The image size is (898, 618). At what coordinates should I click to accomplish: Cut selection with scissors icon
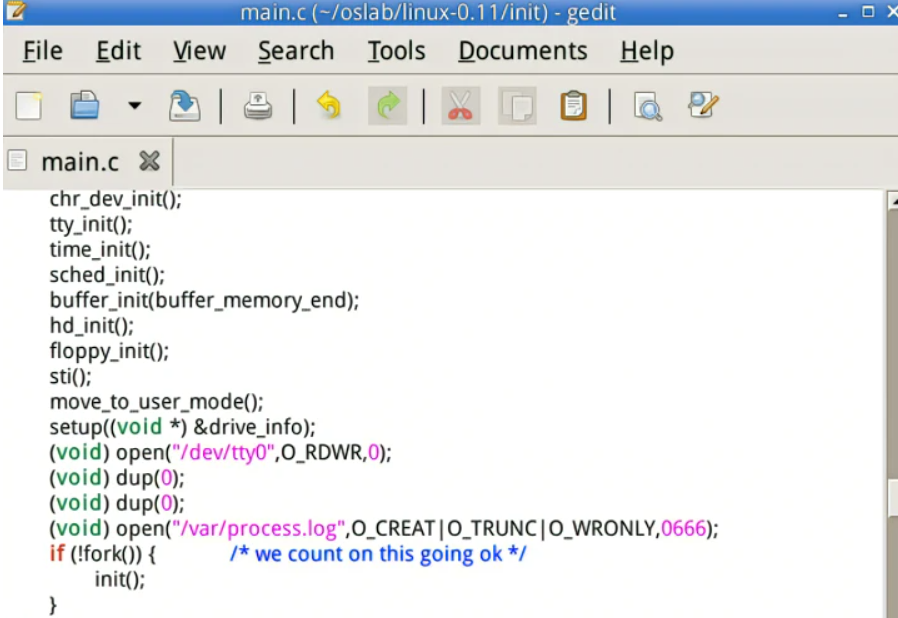459,106
